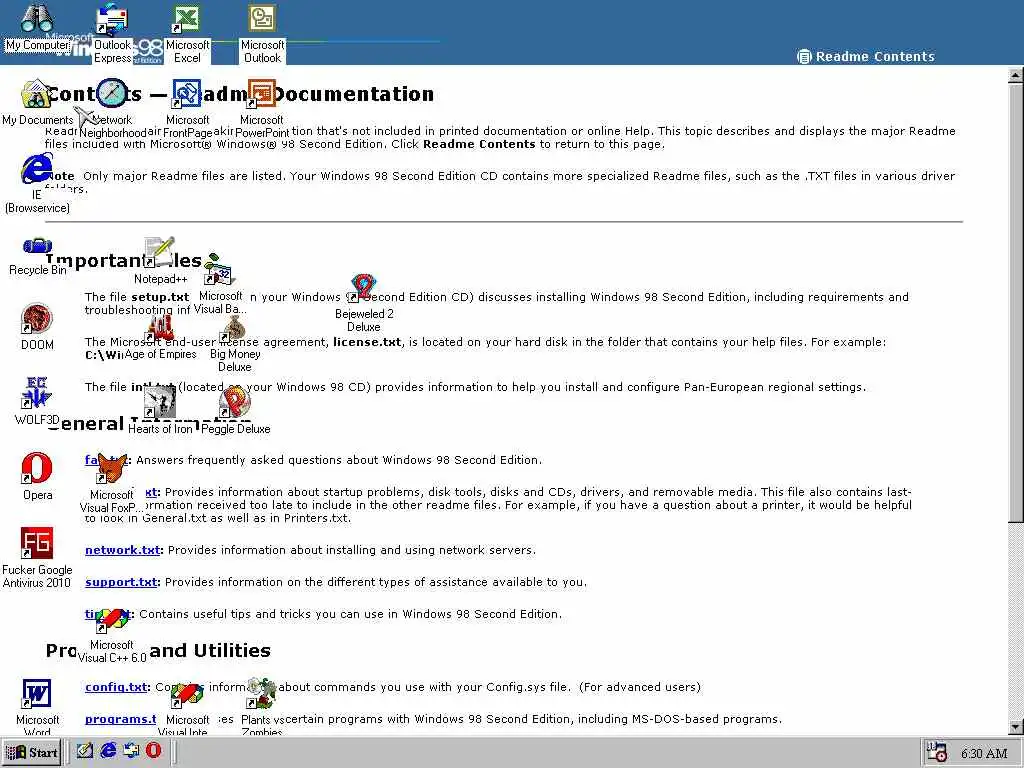Image resolution: width=1024 pixels, height=768 pixels.
Task: Open the Network Neighborhood desktop icon
Action: 112,109
